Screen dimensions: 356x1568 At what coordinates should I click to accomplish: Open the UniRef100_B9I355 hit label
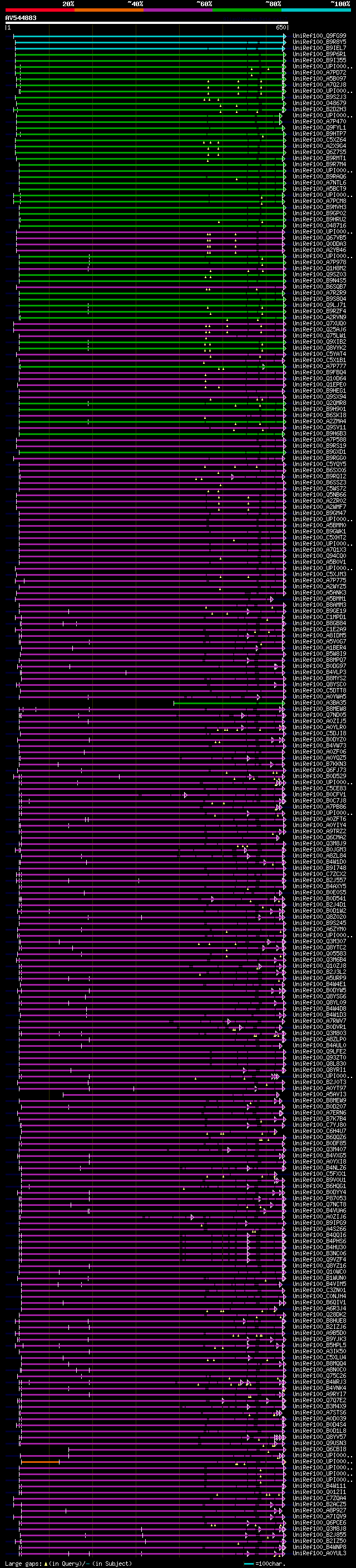(x=319, y=60)
